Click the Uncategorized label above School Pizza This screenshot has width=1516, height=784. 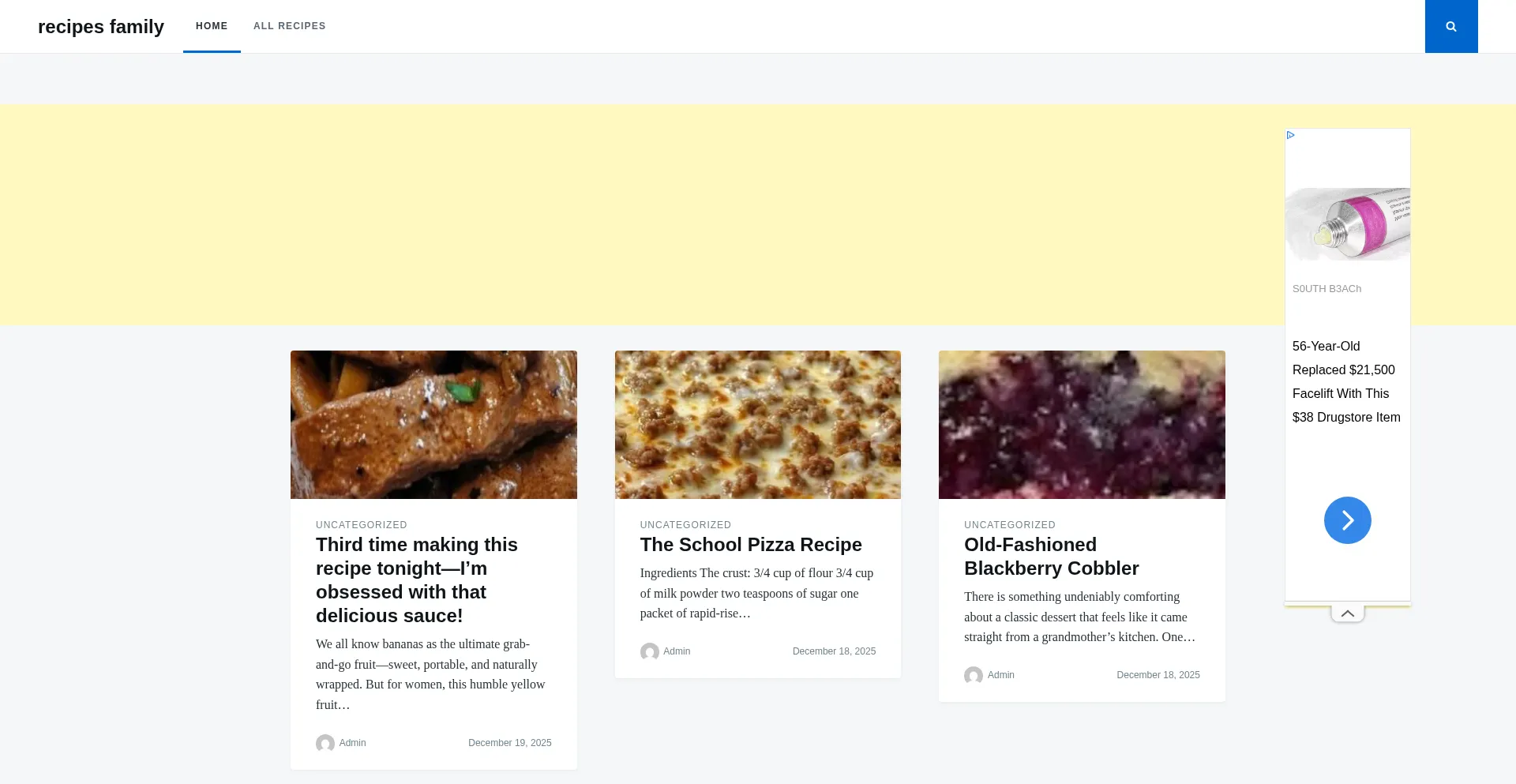point(685,525)
